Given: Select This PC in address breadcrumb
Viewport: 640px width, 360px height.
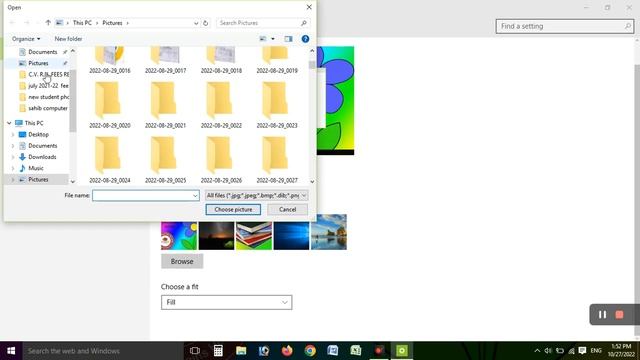Looking at the screenshot, I should coord(82,23).
